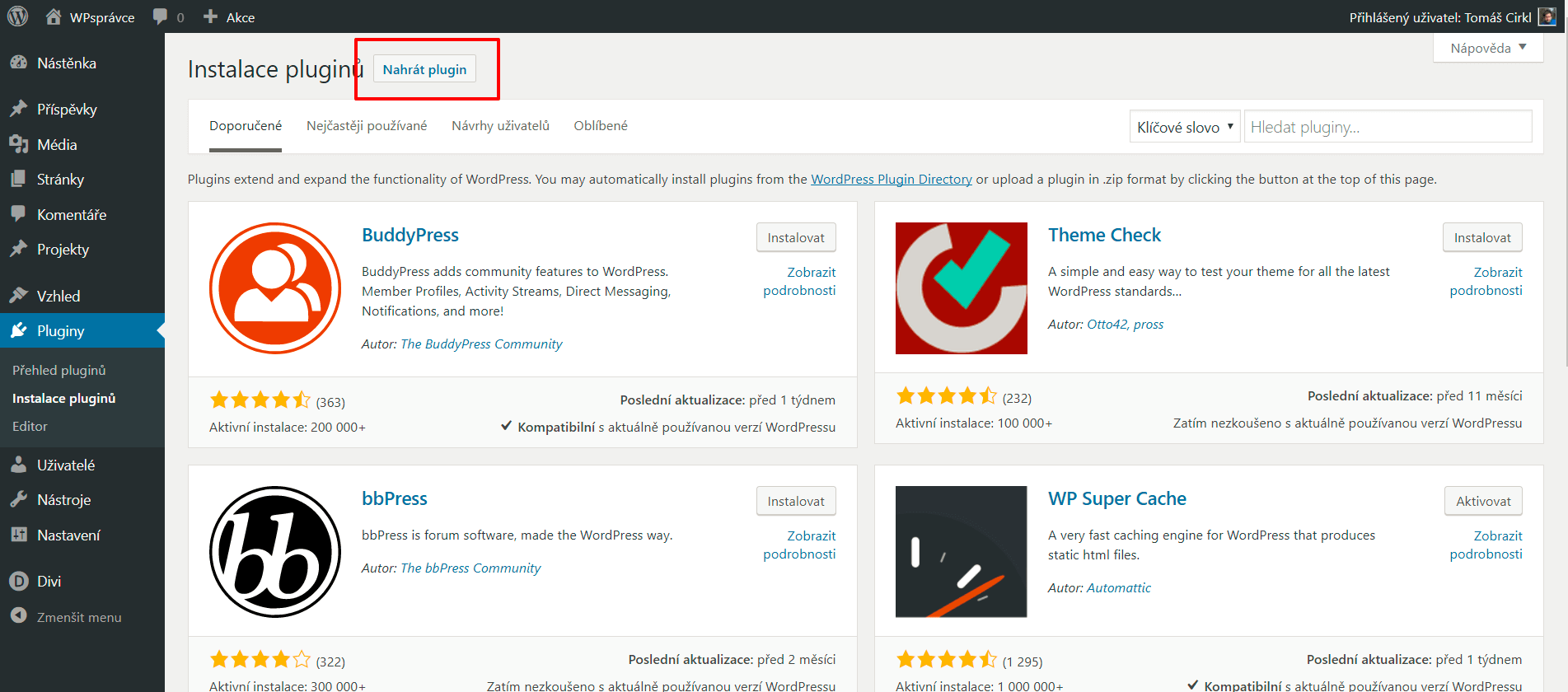Open the Automattic author link
Screen dimensions: 1568x692
(1119, 588)
